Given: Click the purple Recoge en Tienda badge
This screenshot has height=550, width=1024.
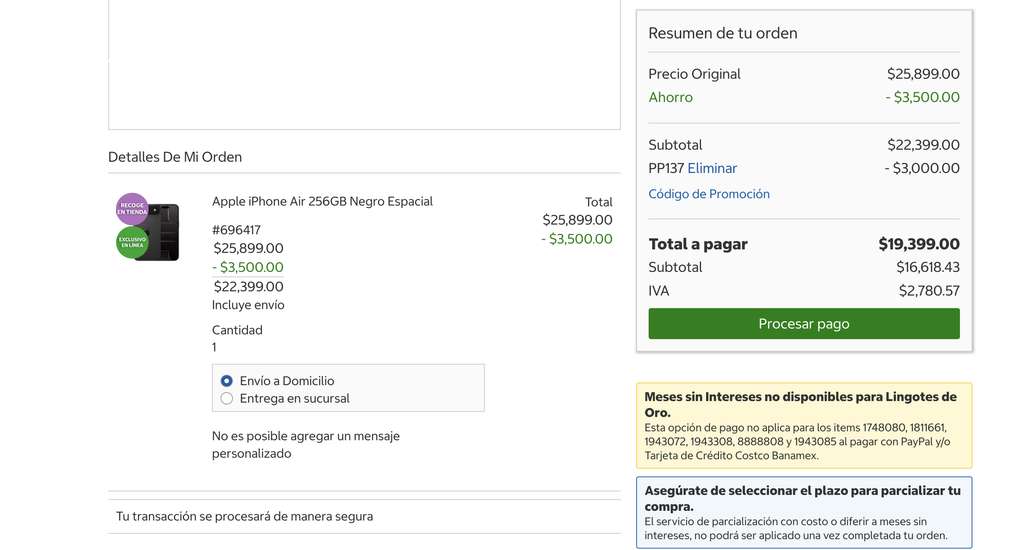Looking at the screenshot, I should coord(132,209).
